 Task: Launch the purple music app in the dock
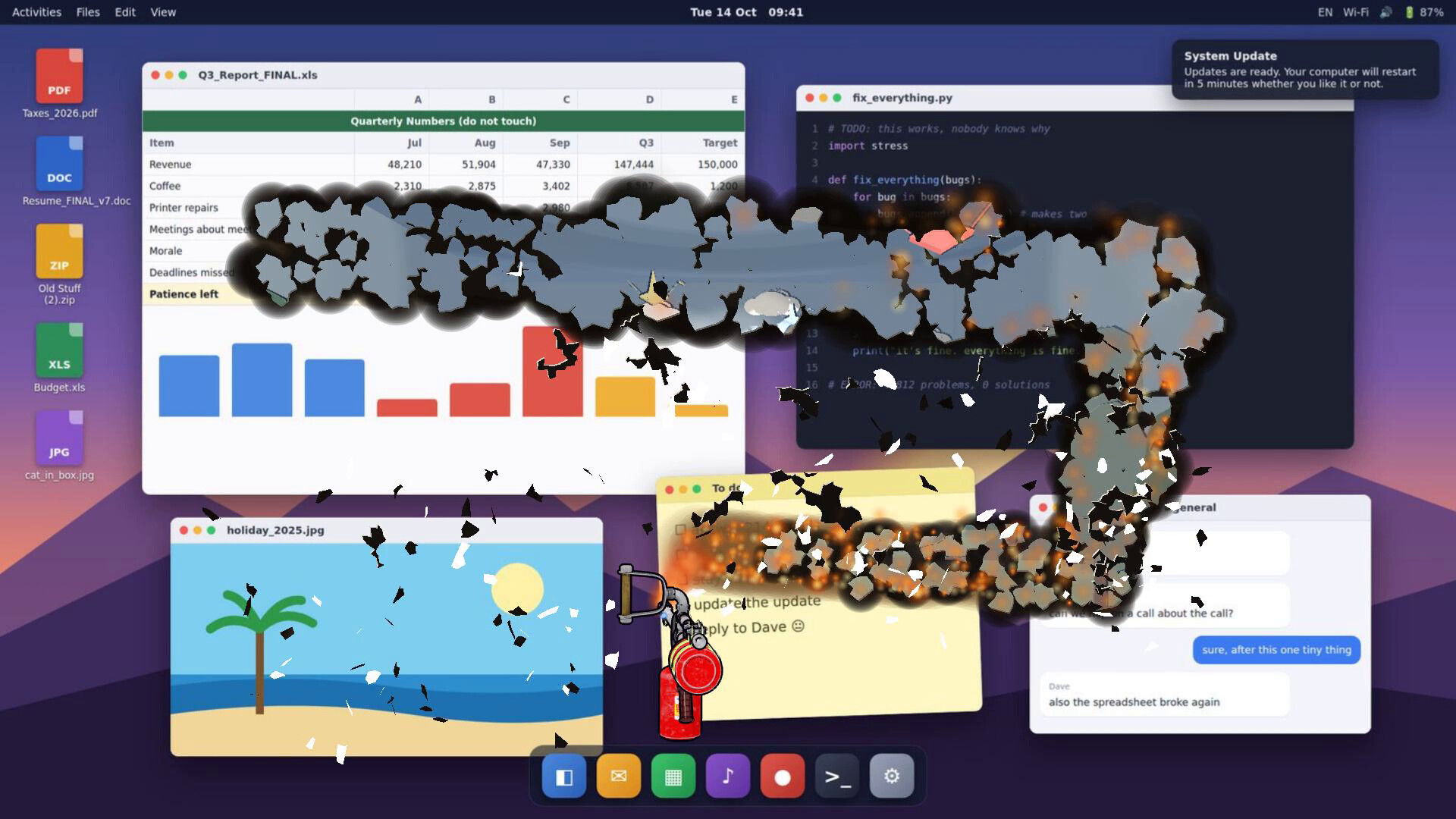coord(728,776)
